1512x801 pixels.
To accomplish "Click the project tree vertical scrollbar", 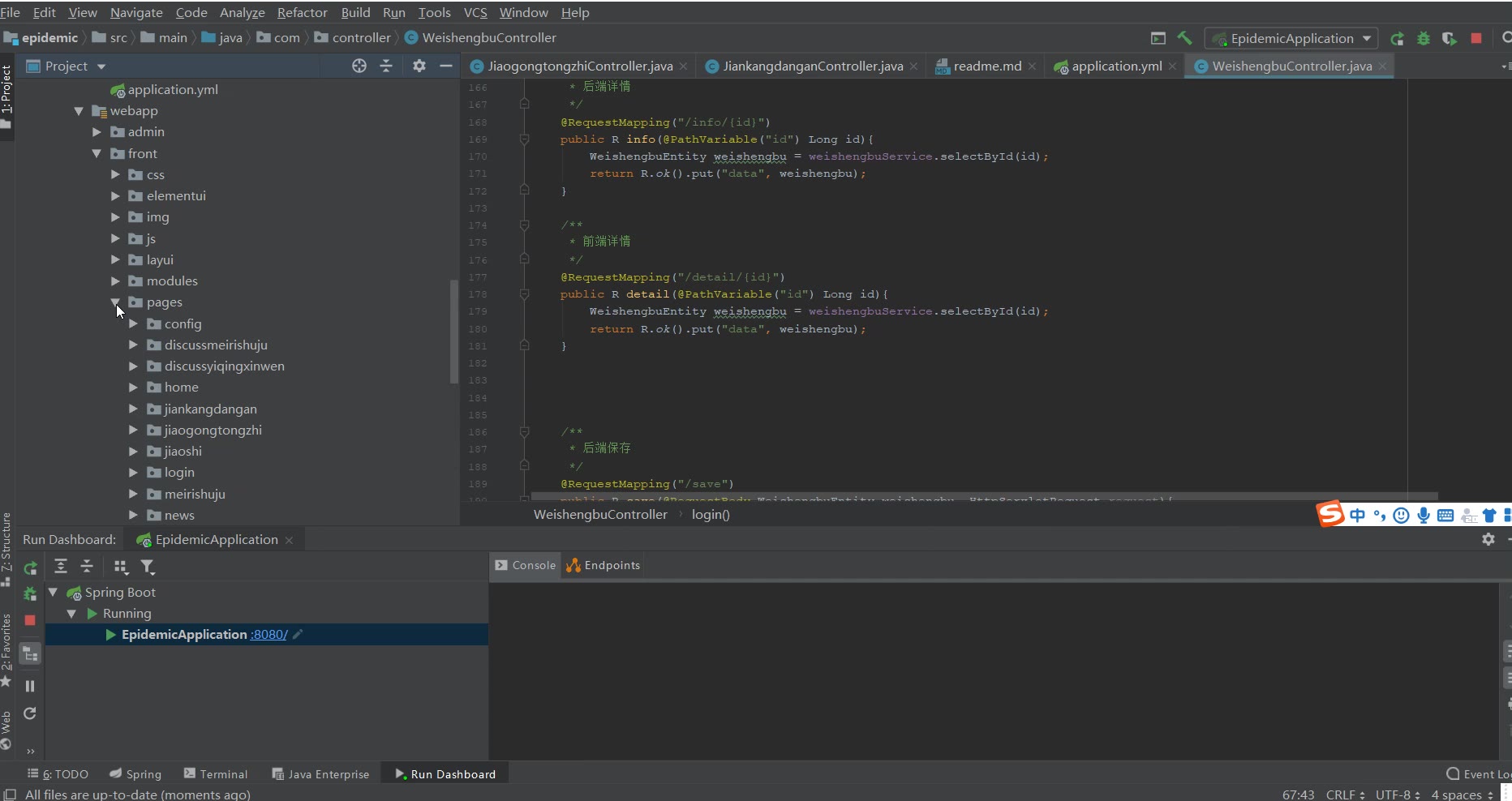I will coord(453,331).
